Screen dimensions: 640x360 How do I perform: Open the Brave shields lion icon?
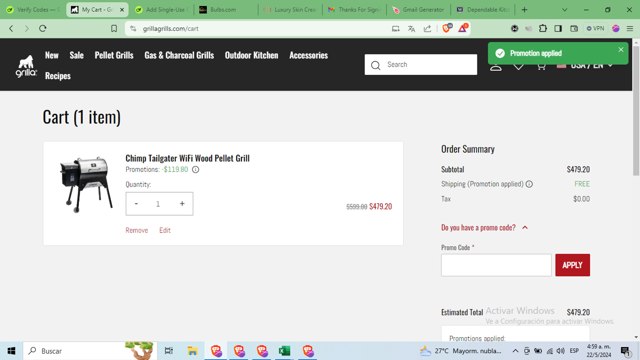[447, 28]
